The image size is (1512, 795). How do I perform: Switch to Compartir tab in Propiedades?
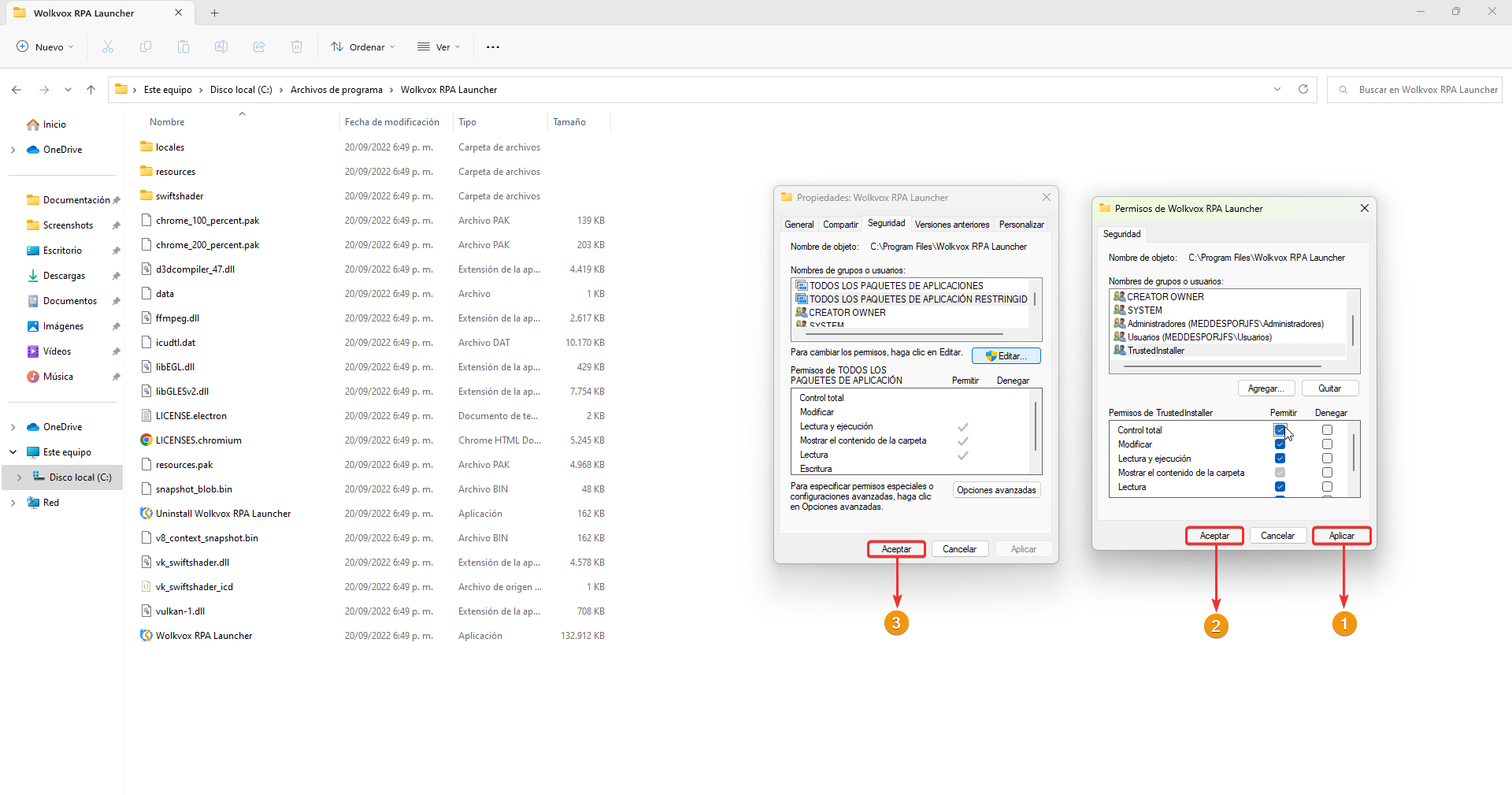pyautogui.click(x=840, y=225)
